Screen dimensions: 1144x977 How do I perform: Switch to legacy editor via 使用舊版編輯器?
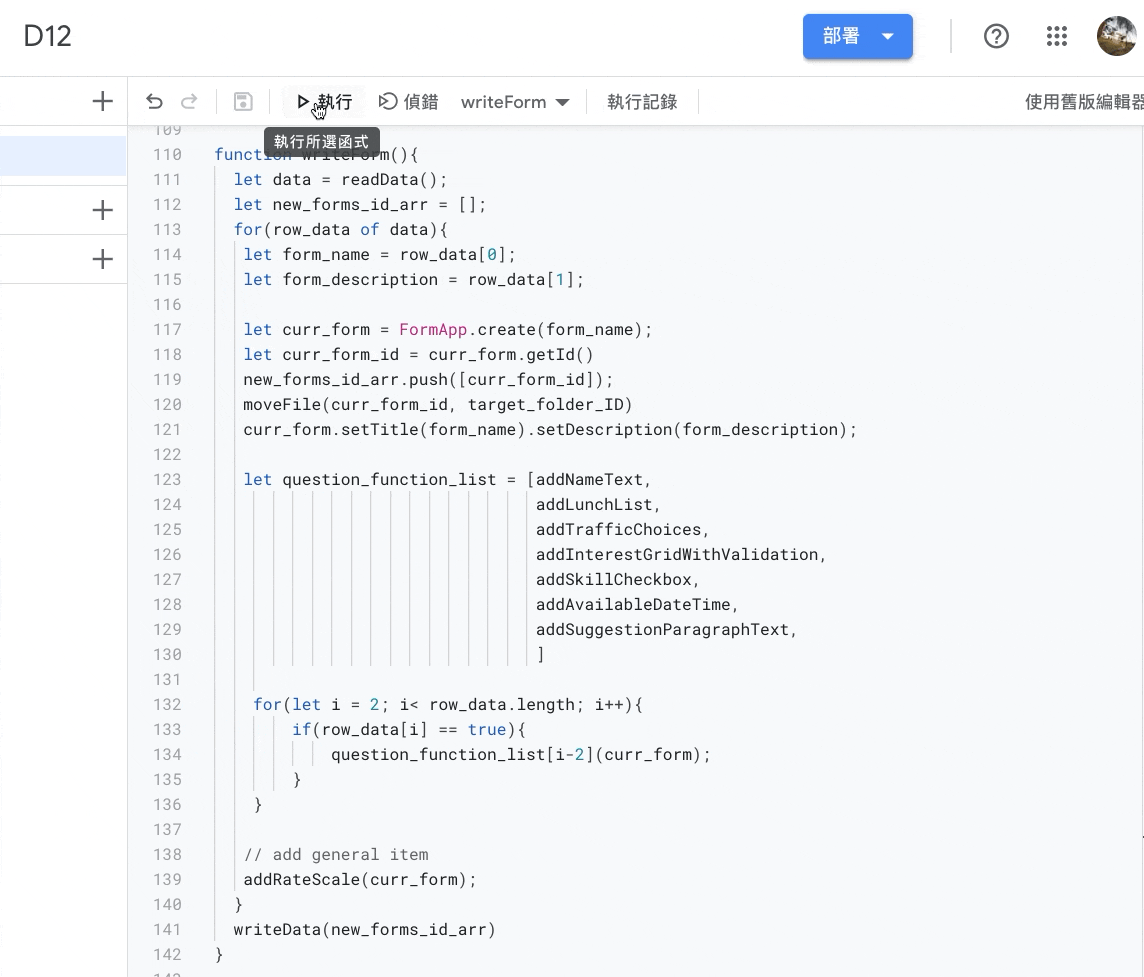1084,101
